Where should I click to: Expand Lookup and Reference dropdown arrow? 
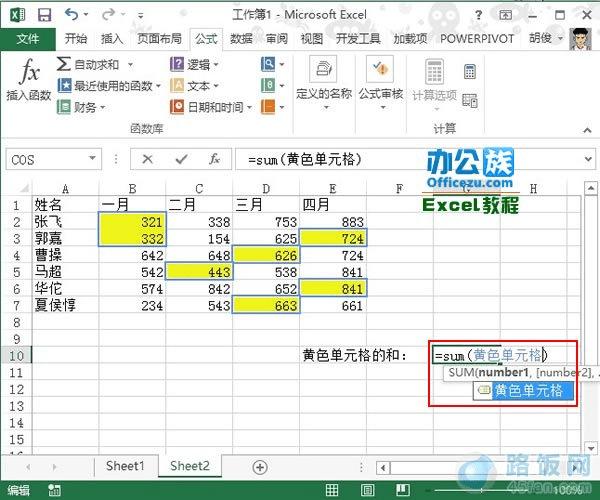coord(282,64)
